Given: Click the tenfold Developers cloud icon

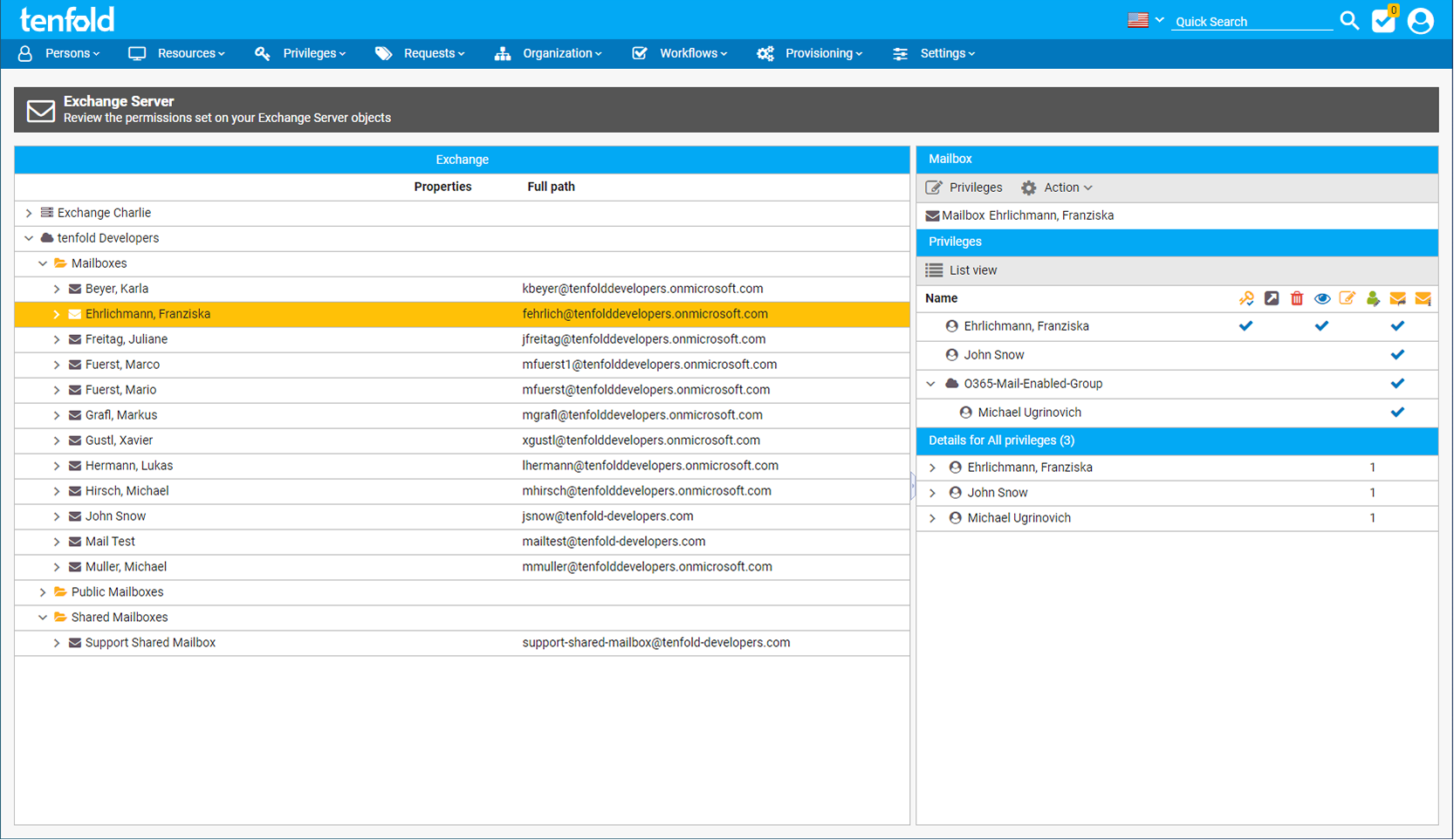Looking at the screenshot, I should [x=47, y=238].
